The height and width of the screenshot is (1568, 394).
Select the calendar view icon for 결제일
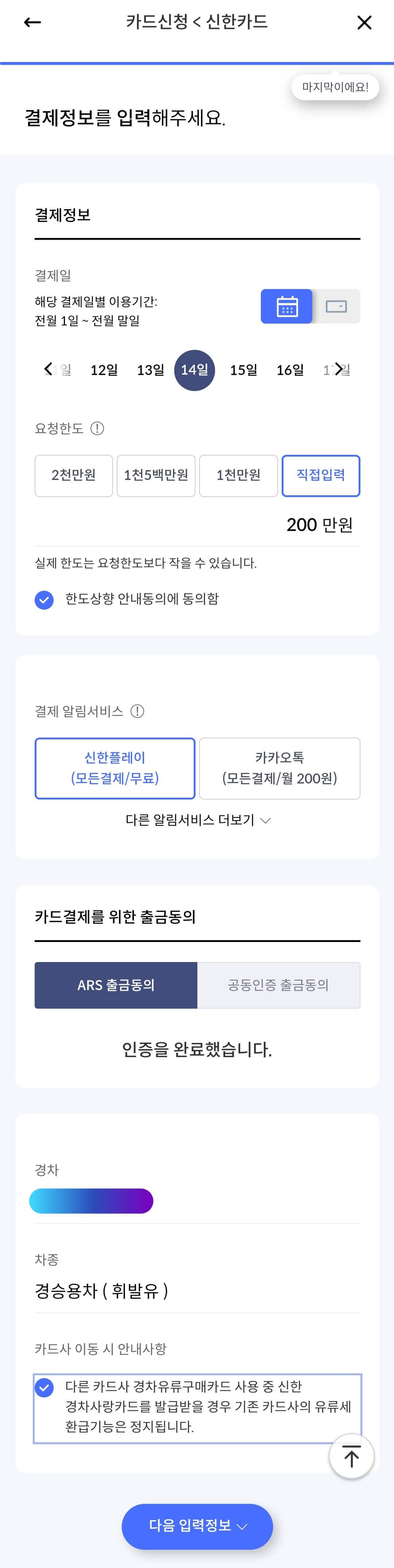click(286, 306)
